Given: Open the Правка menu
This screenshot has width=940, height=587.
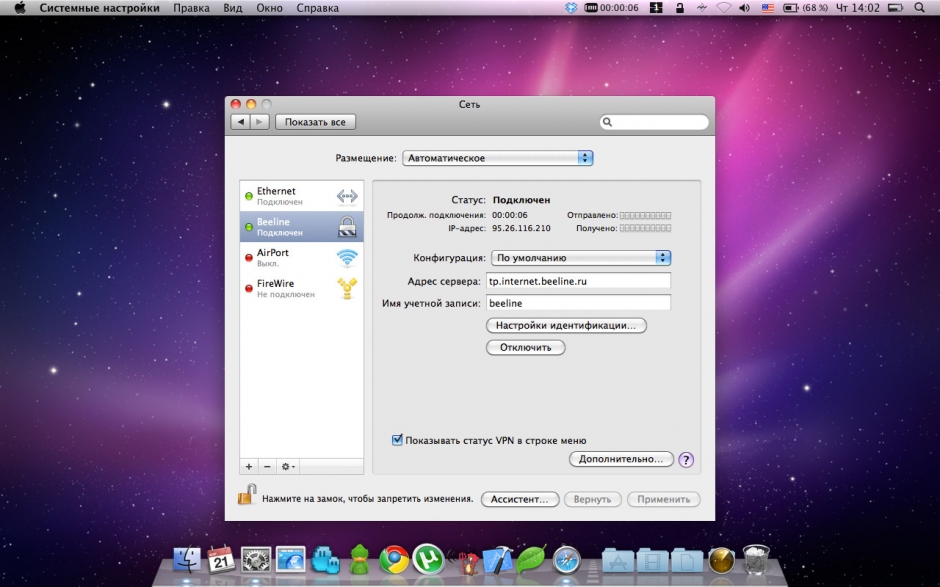Looking at the screenshot, I should click(x=191, y=8).
